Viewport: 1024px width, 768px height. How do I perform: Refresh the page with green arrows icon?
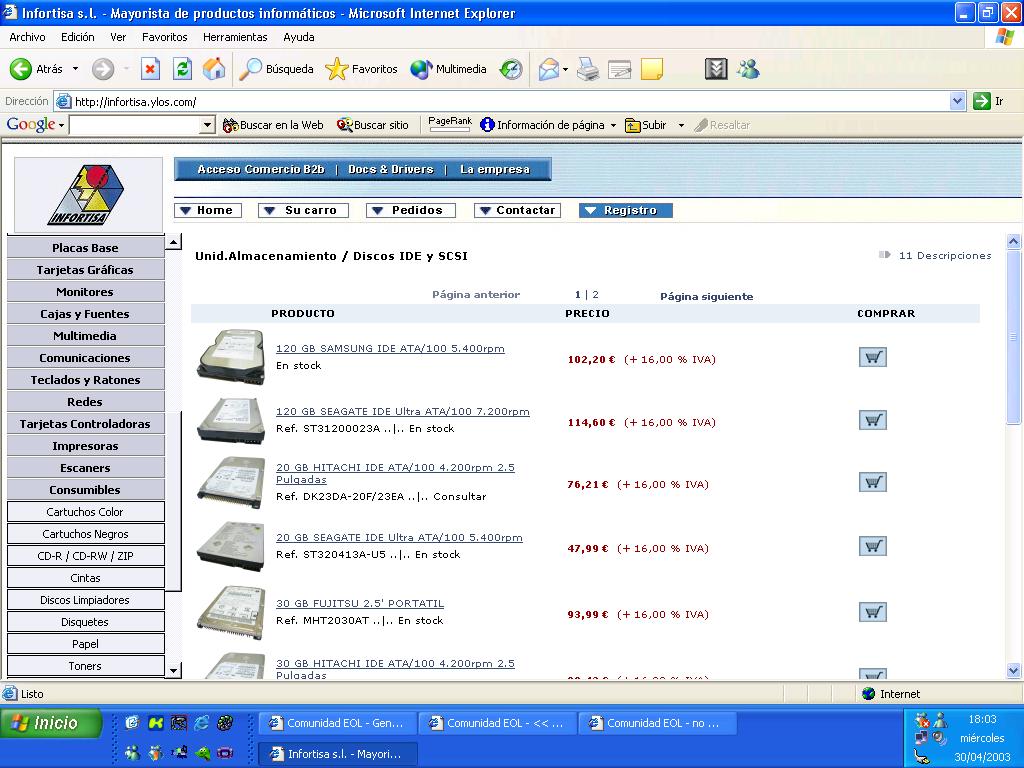182,69
